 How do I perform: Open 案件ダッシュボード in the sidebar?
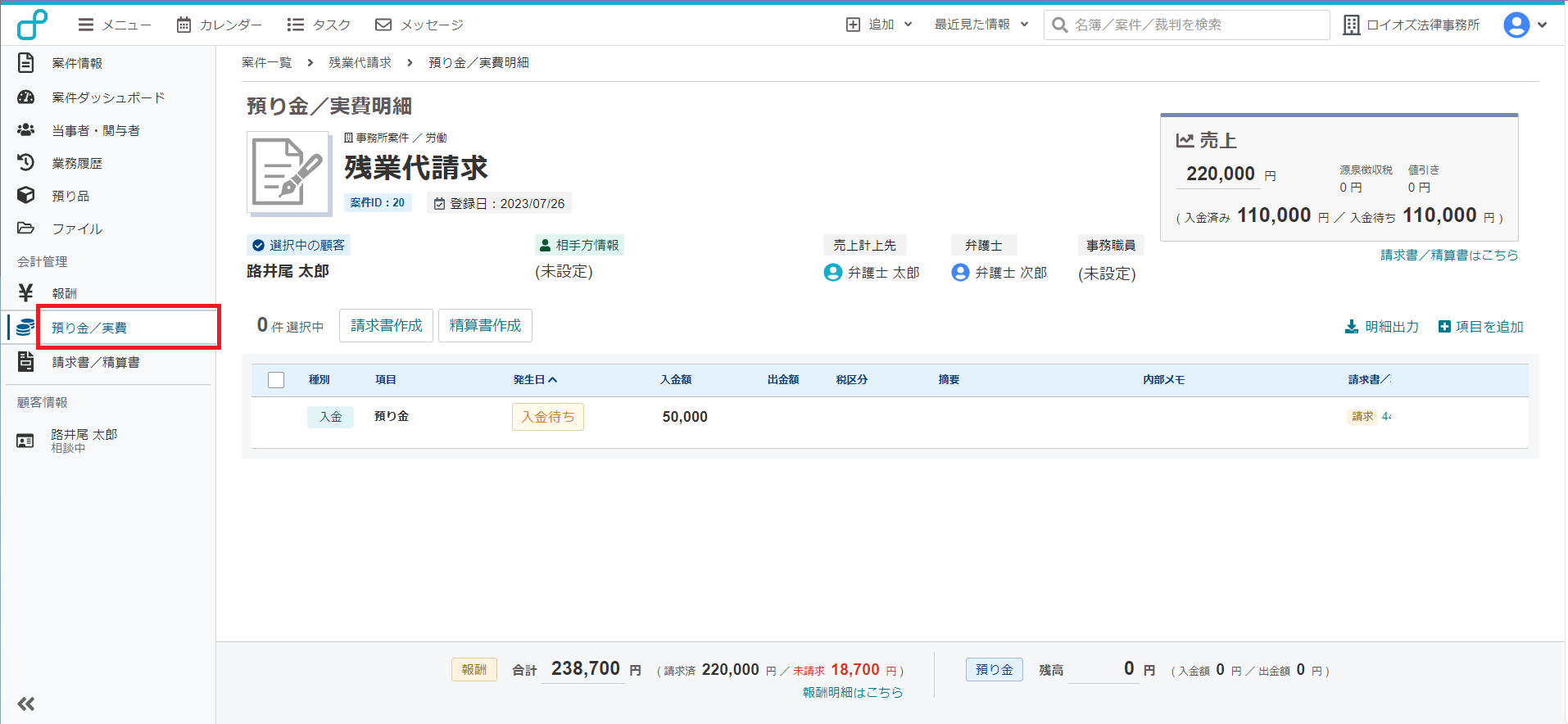tap(108, 97)
